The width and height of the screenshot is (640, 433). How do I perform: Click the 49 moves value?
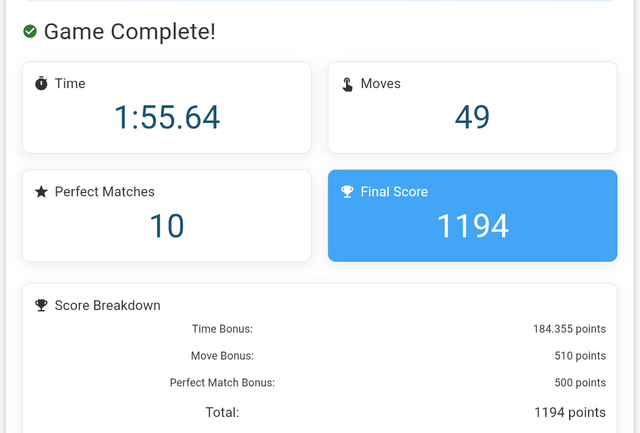(472, 118)
